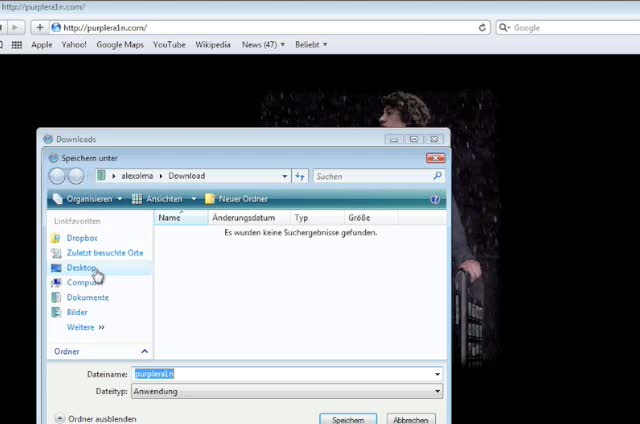Open Dokumente from the favorites sidebar
Screen dimensions: 640x424
[87, 297]
